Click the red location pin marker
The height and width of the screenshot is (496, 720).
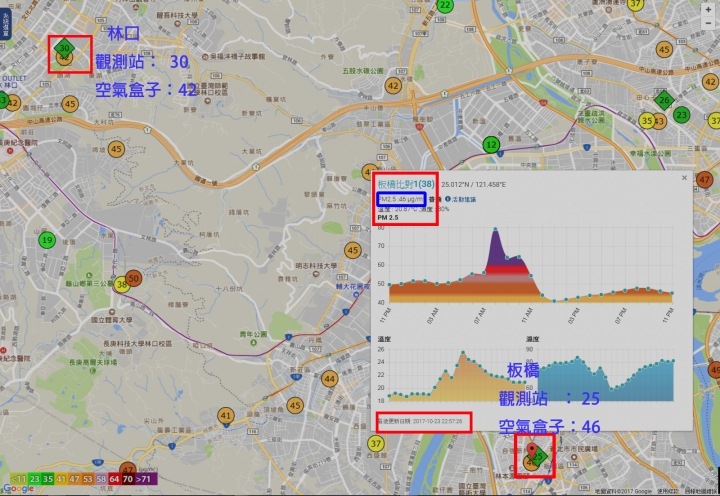(x=532, y=451)
